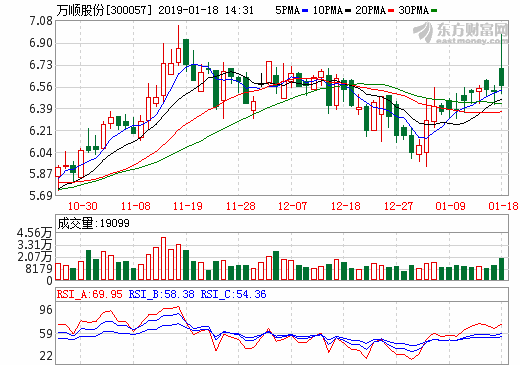
Task: Click the 12-07 date label
Action: click(x=292, y=206)
